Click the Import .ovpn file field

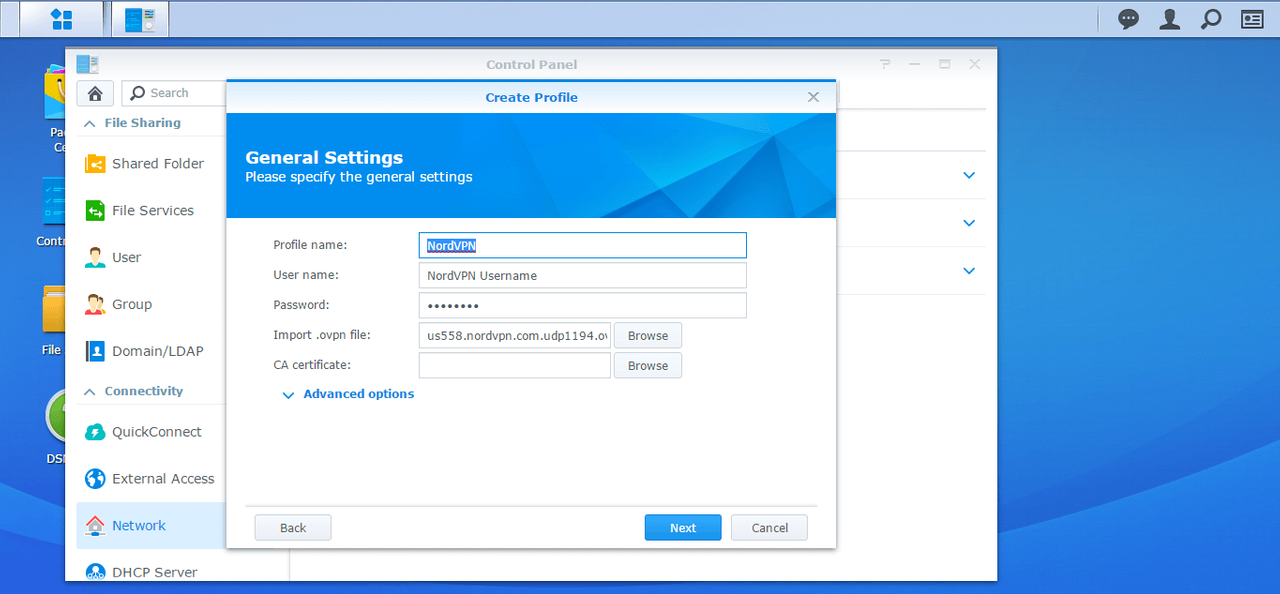[515, 335]
